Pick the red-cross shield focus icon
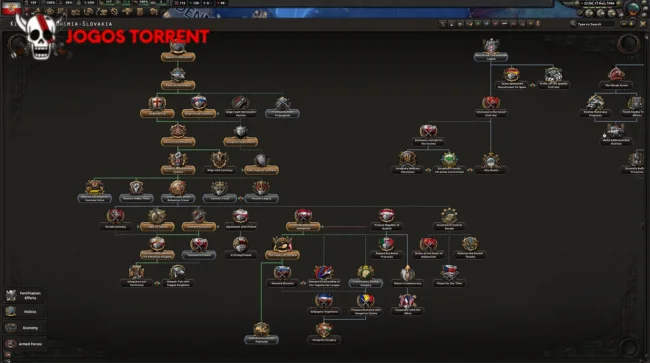The height and width of the screenshot is (363, 650). click(157, 103)
